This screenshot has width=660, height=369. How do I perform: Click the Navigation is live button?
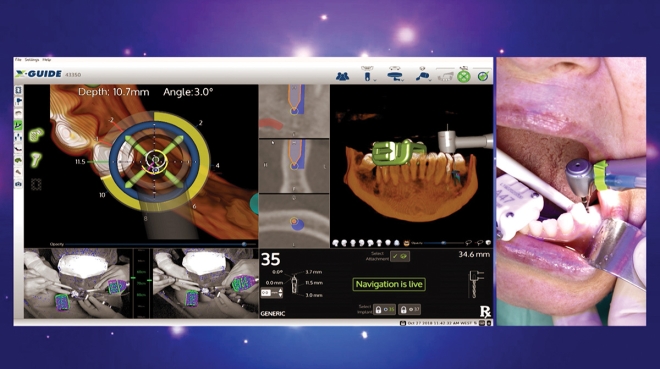pos(389,284)
